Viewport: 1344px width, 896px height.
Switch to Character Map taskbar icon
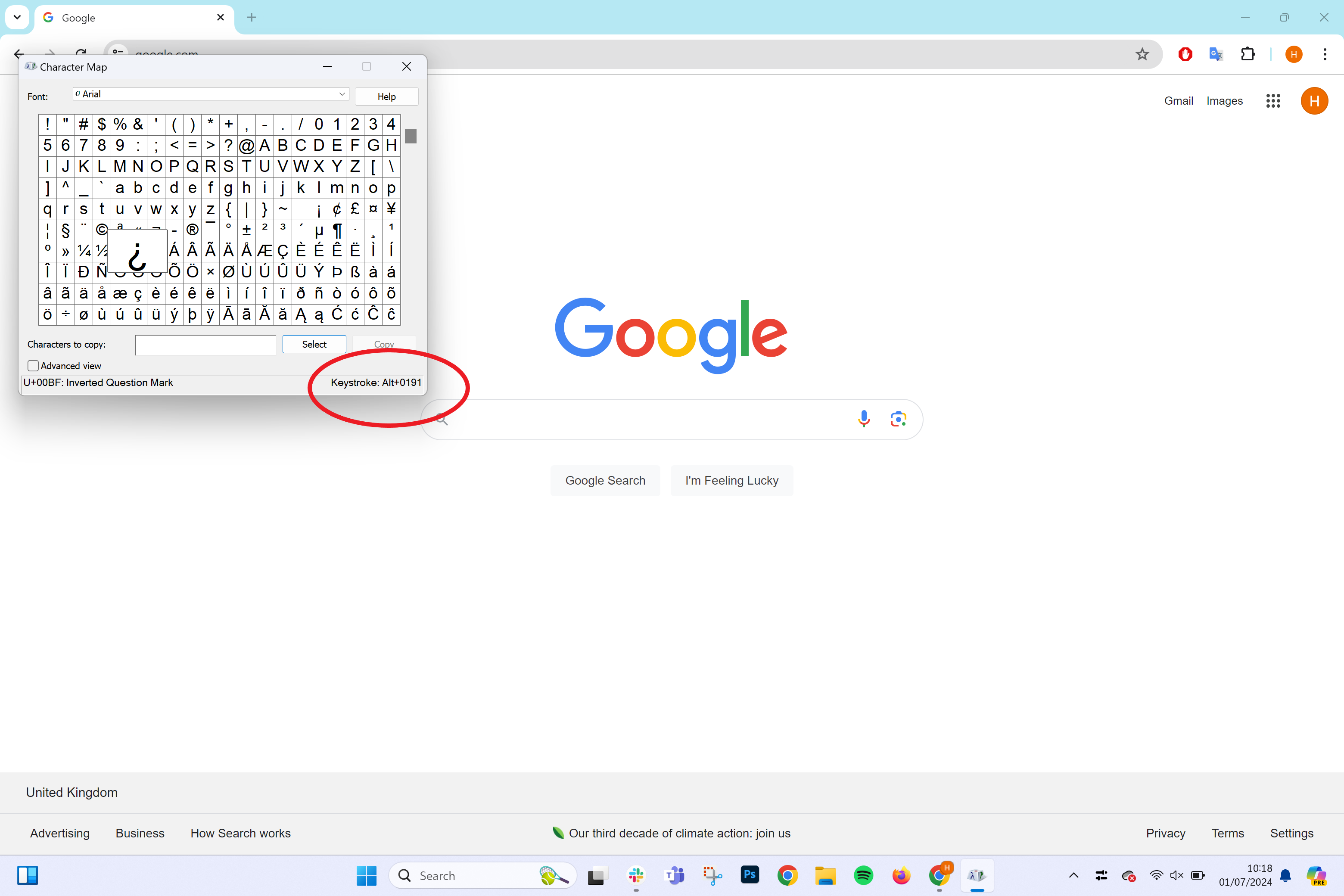coord(977,875)
